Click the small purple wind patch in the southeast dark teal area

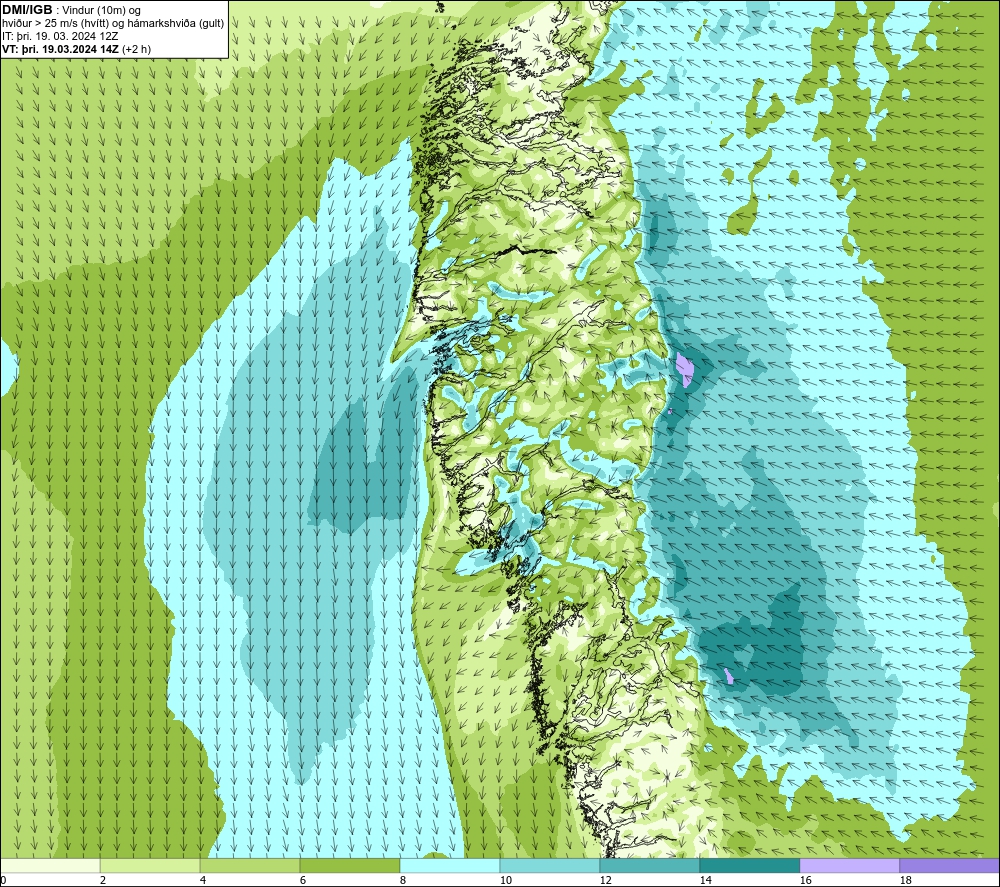pos(729,676)
